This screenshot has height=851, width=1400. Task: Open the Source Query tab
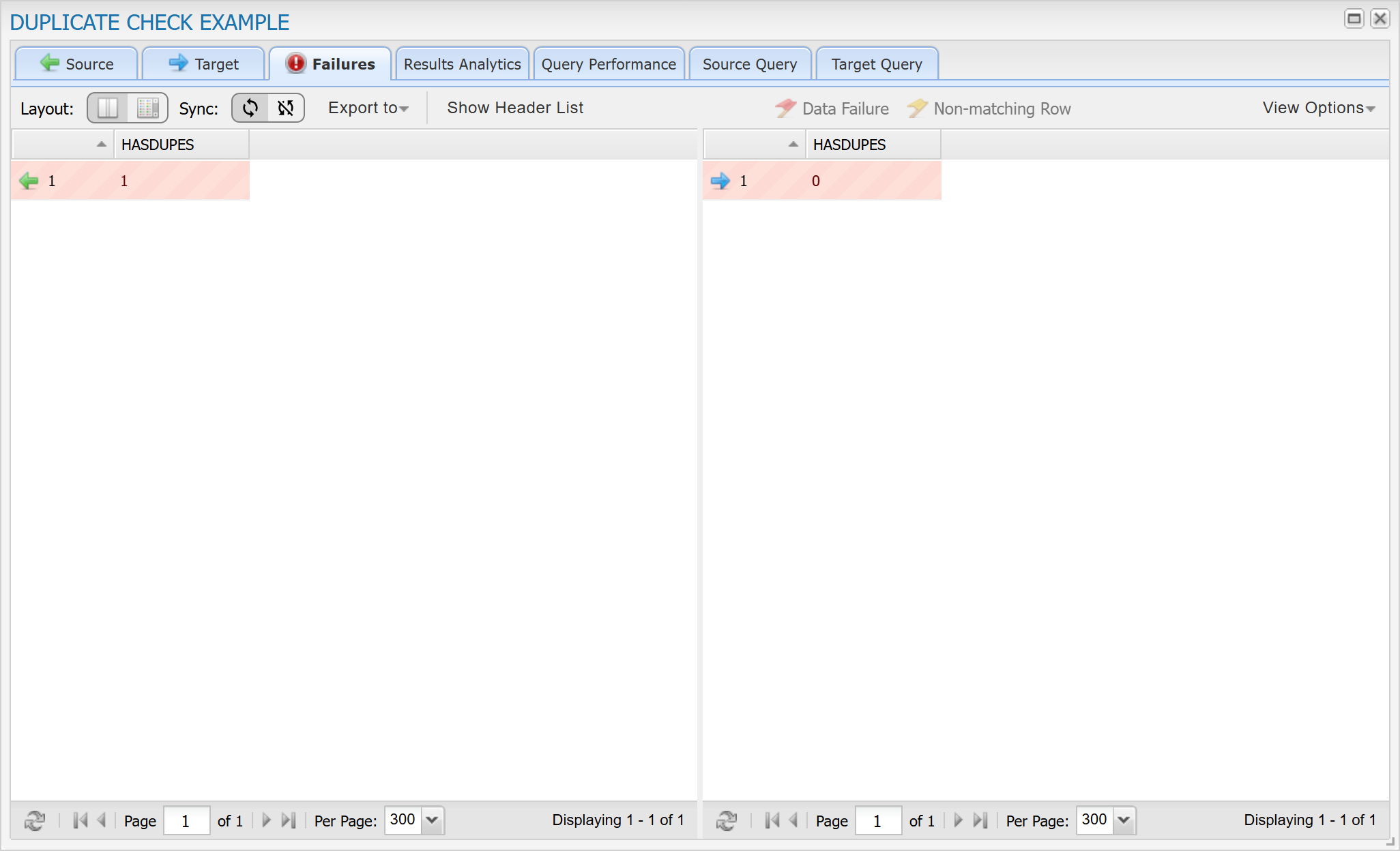pyautogui.click(x=749, y=64)
